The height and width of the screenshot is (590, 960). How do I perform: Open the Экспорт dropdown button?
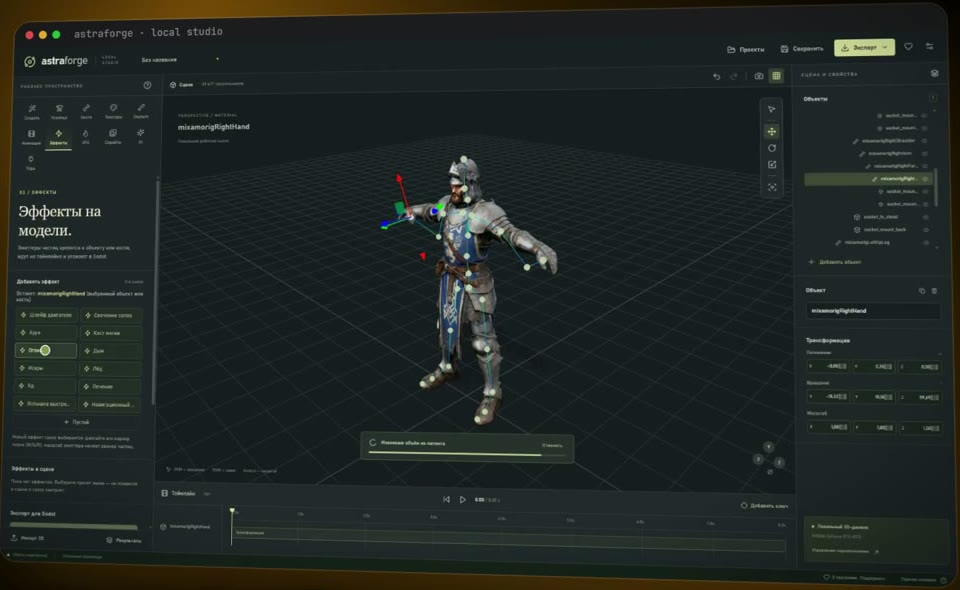coord(864,48)
